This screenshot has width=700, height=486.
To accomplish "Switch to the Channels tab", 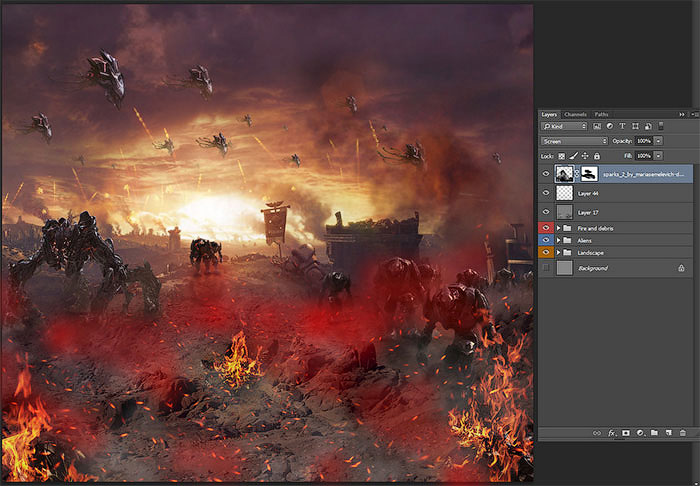I will tap(575, 115).
